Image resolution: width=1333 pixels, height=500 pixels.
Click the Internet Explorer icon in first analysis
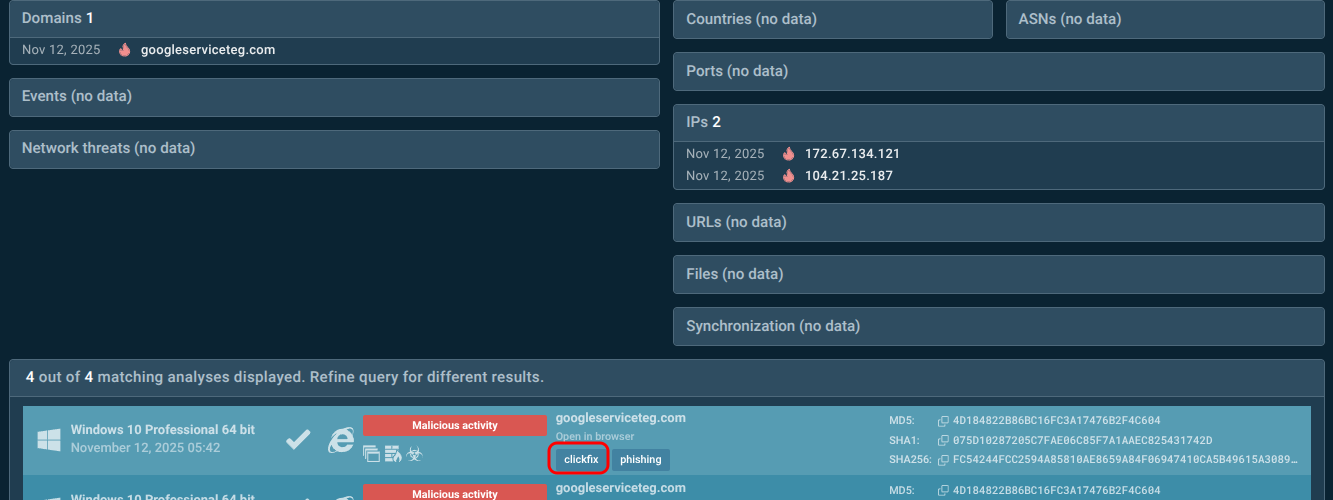(341, 439)
